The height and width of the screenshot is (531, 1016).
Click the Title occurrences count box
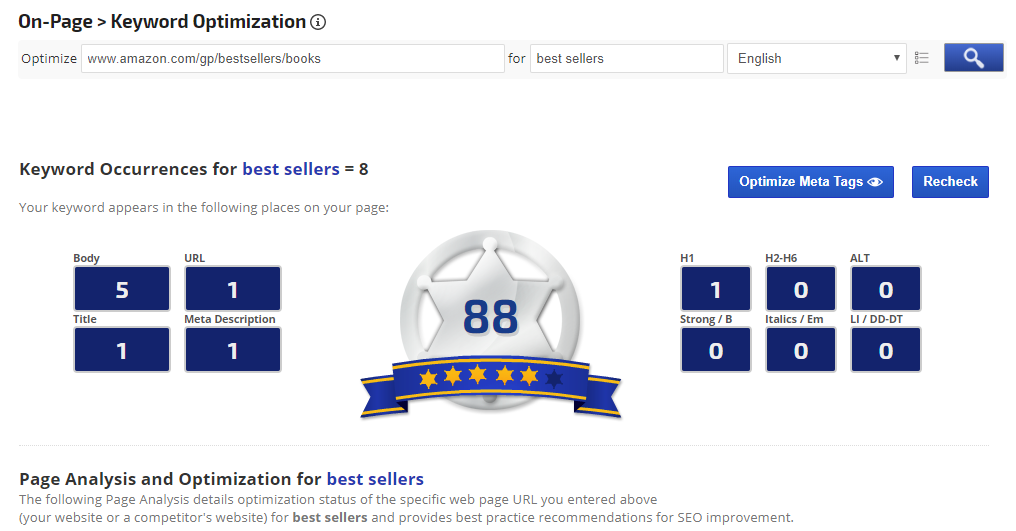[x=122, y=350]
